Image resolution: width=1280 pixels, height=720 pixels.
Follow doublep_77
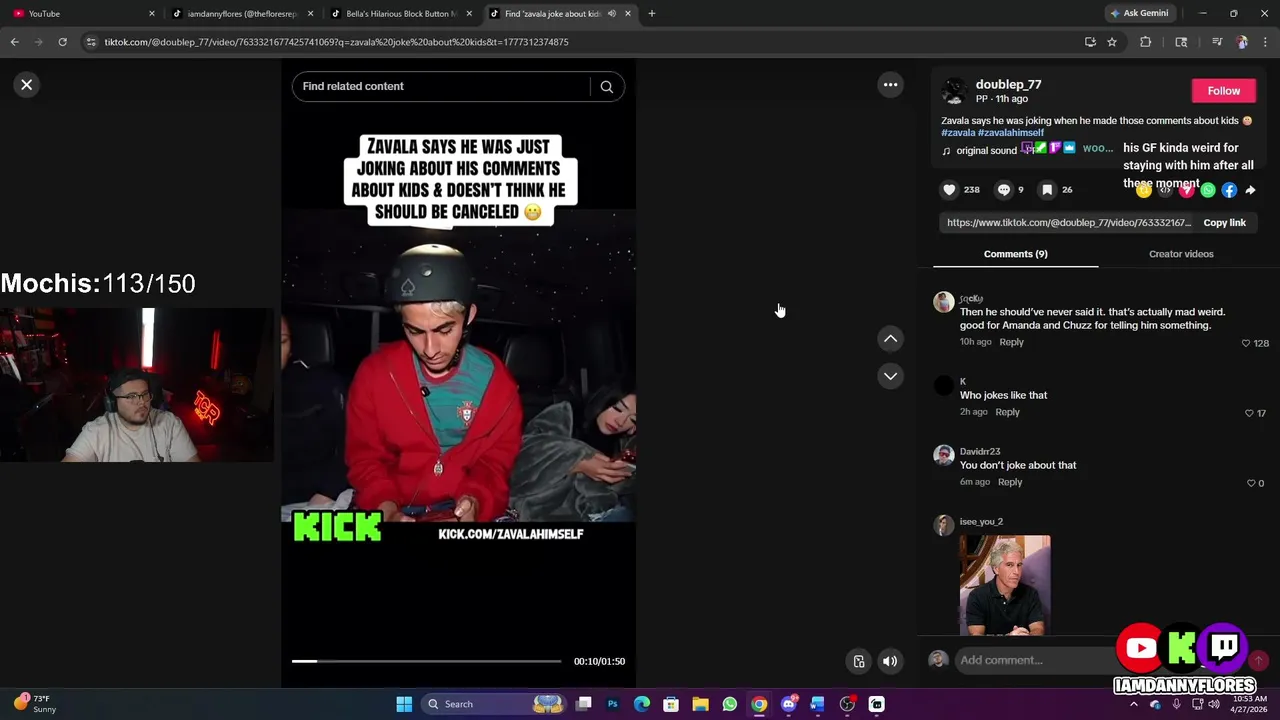tap(1223, 91)
